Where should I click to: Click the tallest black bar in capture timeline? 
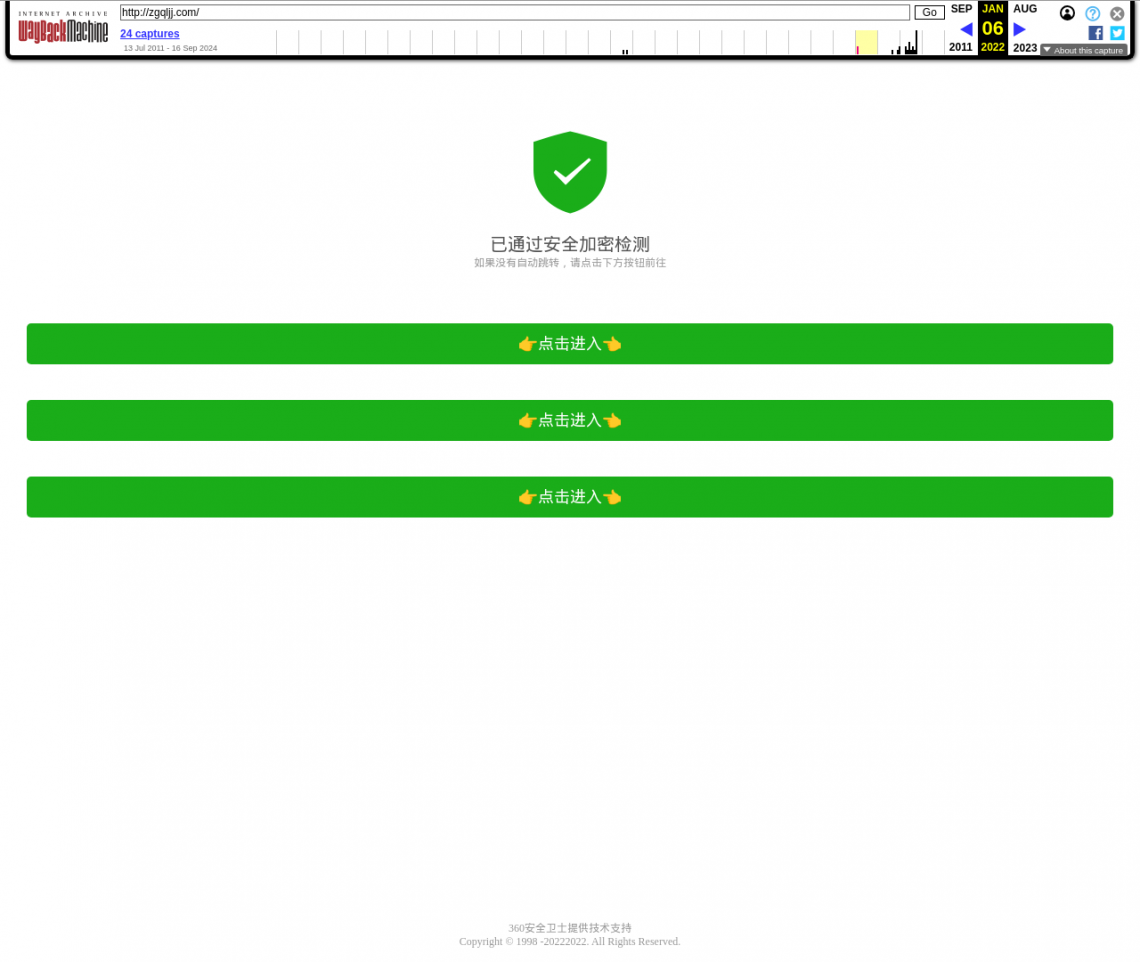[x=915, y=42]
